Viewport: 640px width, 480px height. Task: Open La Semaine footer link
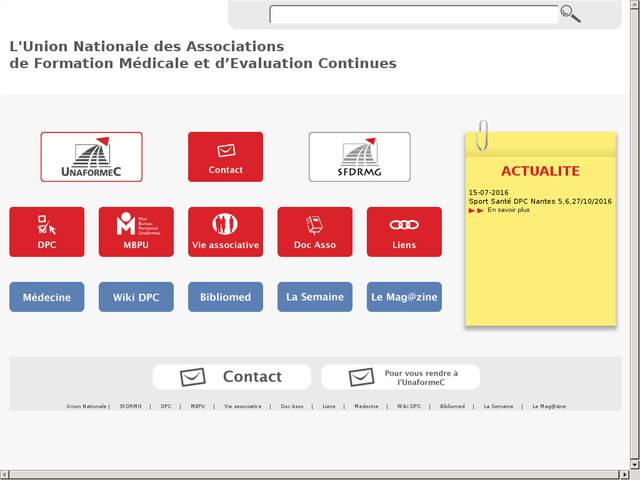click(x=498, y=406)
